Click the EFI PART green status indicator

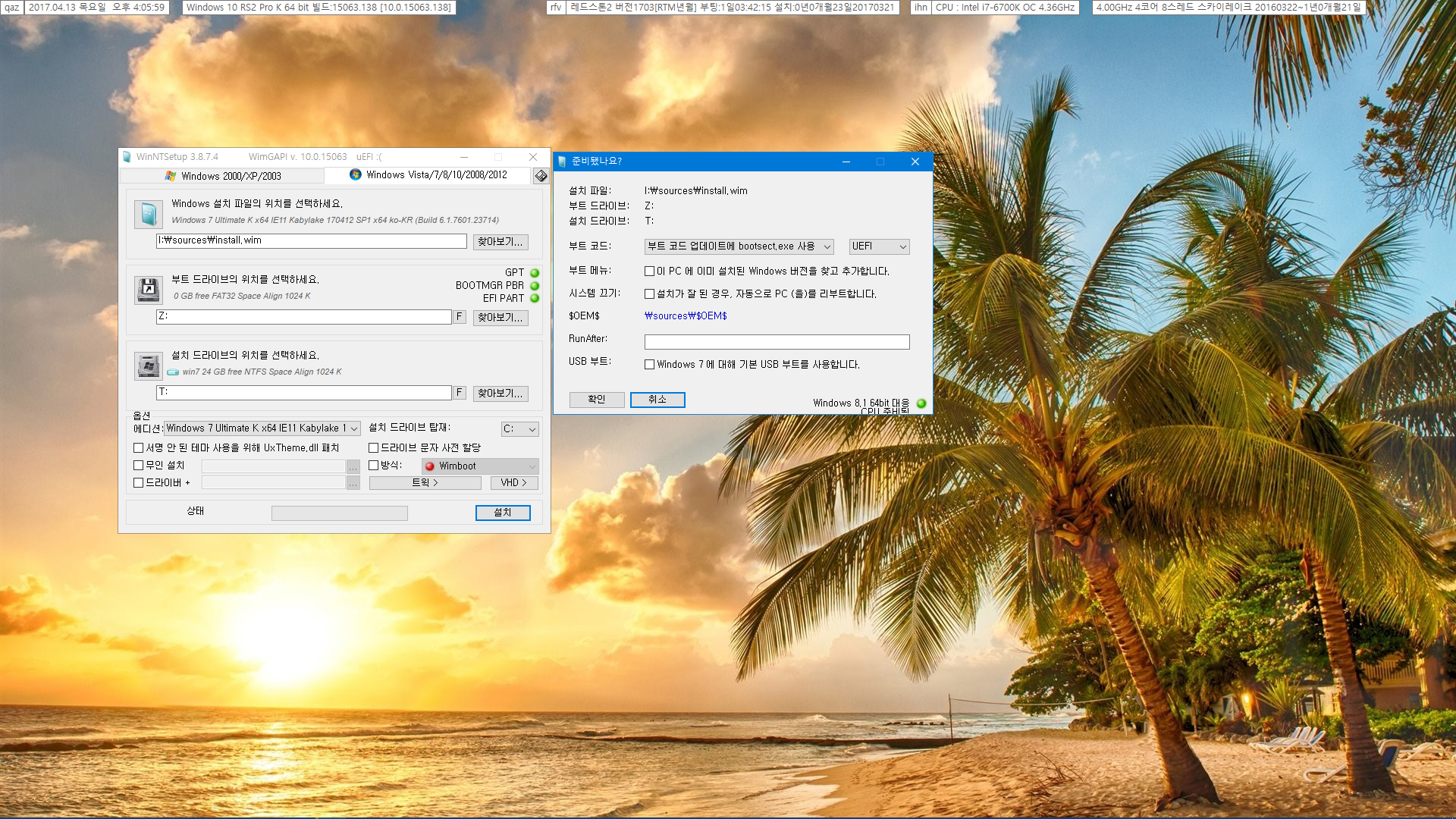pos(535,299)
